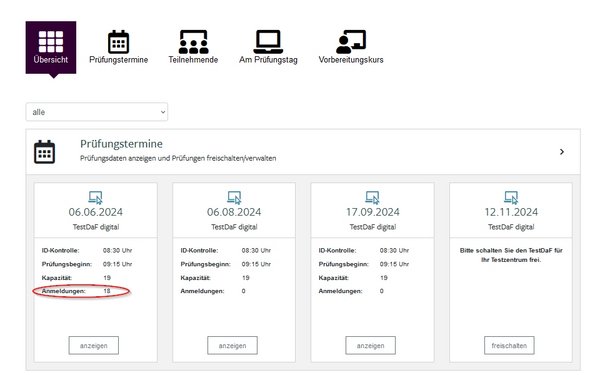Viewport: 600px width, 375px height.
Task: Click ID-Kontrolle label in 06.06.2024 card
Action: coord(60,251)
